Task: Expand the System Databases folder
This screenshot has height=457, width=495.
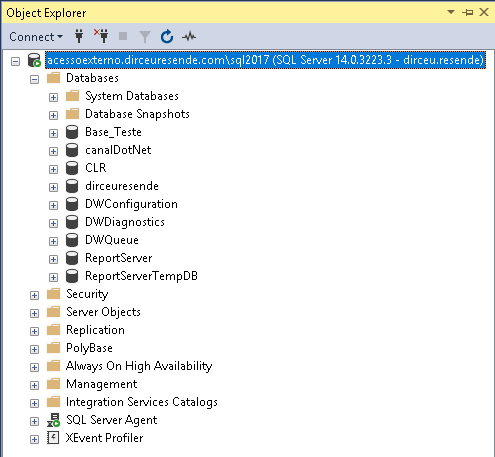Action: [53, 97]
